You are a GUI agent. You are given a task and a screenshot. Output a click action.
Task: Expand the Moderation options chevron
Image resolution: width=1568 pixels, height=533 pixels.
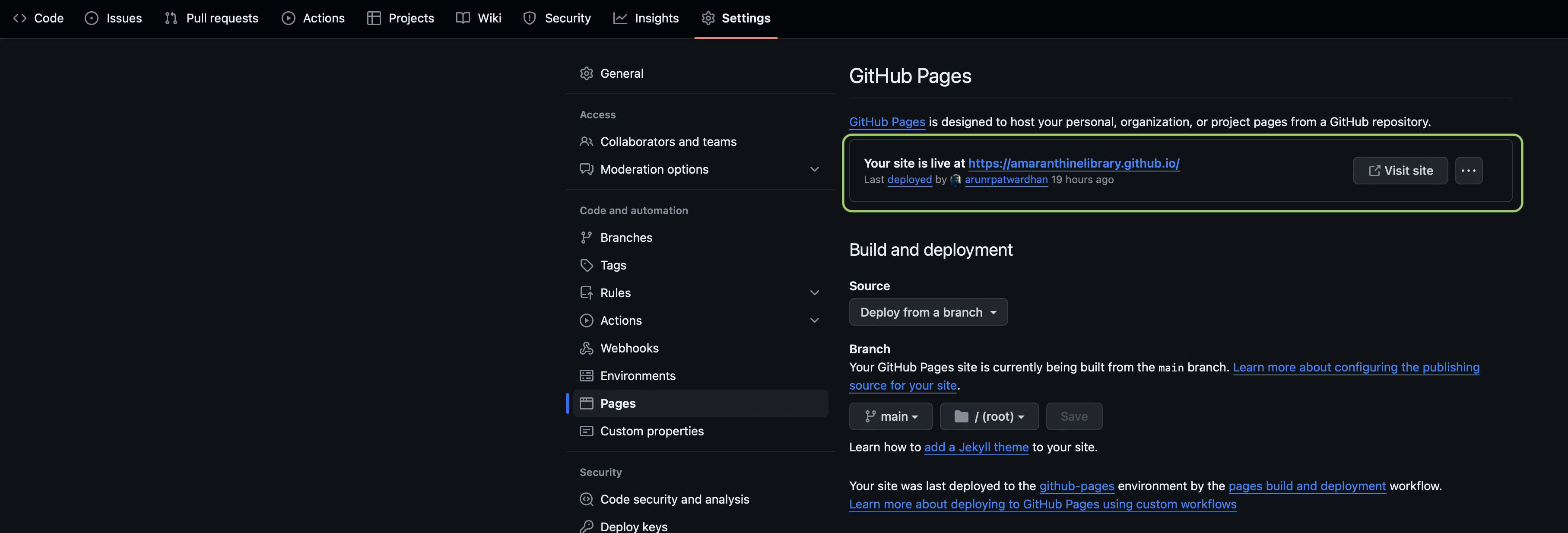click(814, 169)
